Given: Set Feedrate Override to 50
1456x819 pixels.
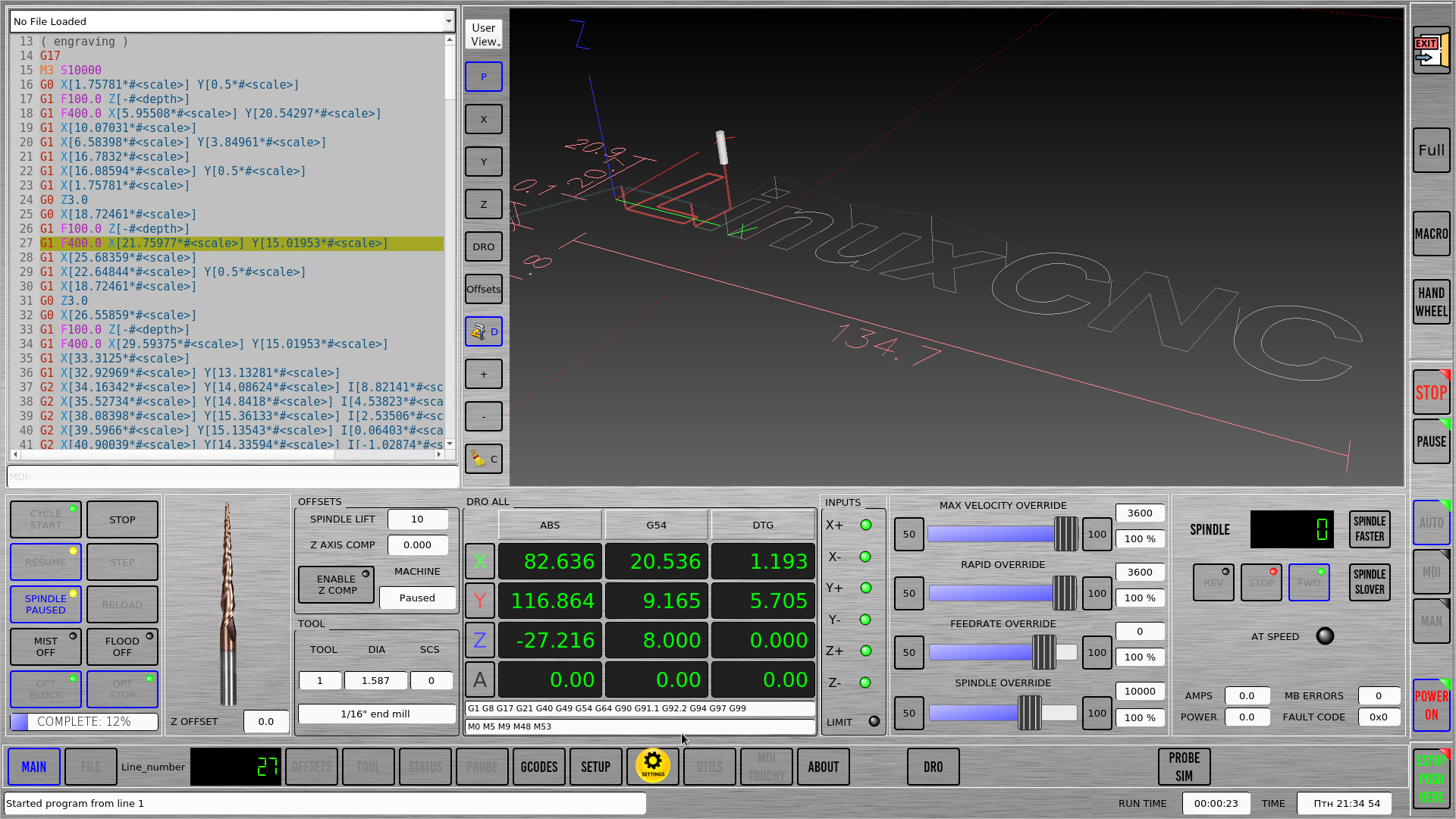Looking at the screenshot, I should click(909, 652).
